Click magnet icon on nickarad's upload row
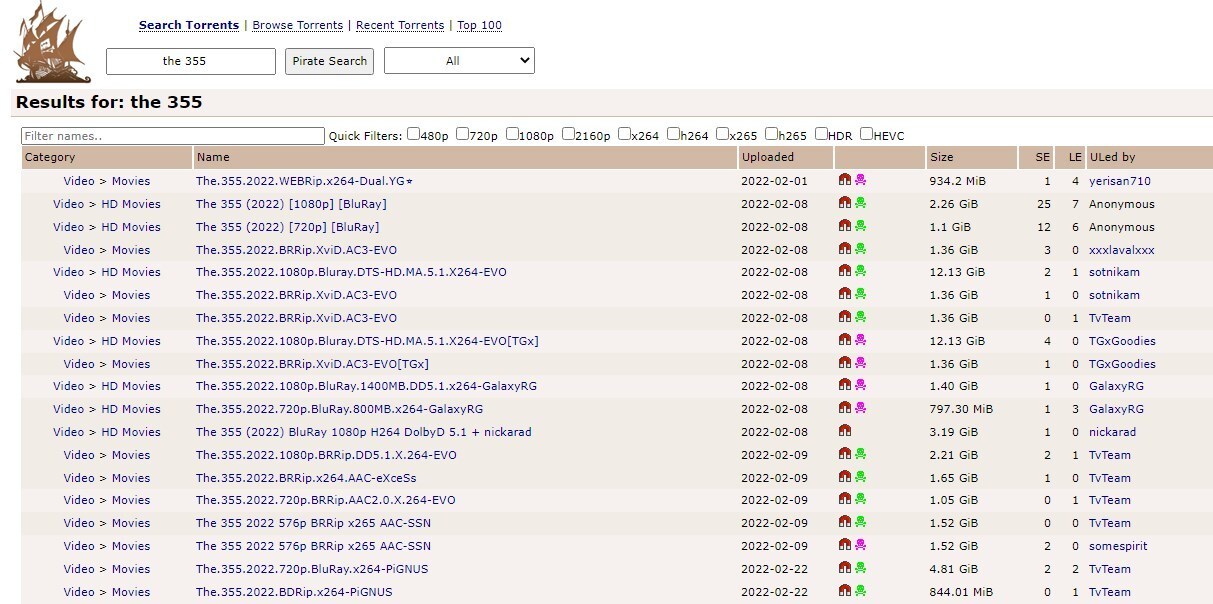This screenshot has width=1213, height=604. click(x=844, y=432)
